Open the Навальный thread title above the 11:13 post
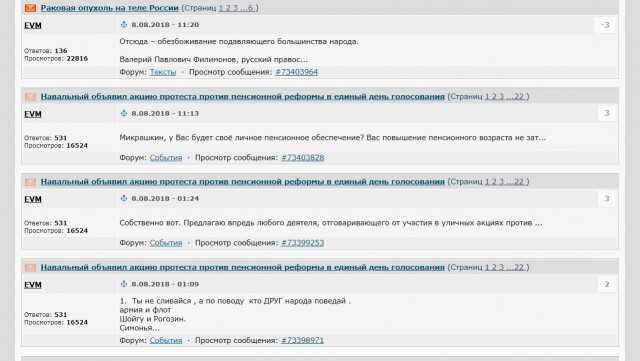The width and height of the screenshot is (640, 361). (x=242, y=97)
